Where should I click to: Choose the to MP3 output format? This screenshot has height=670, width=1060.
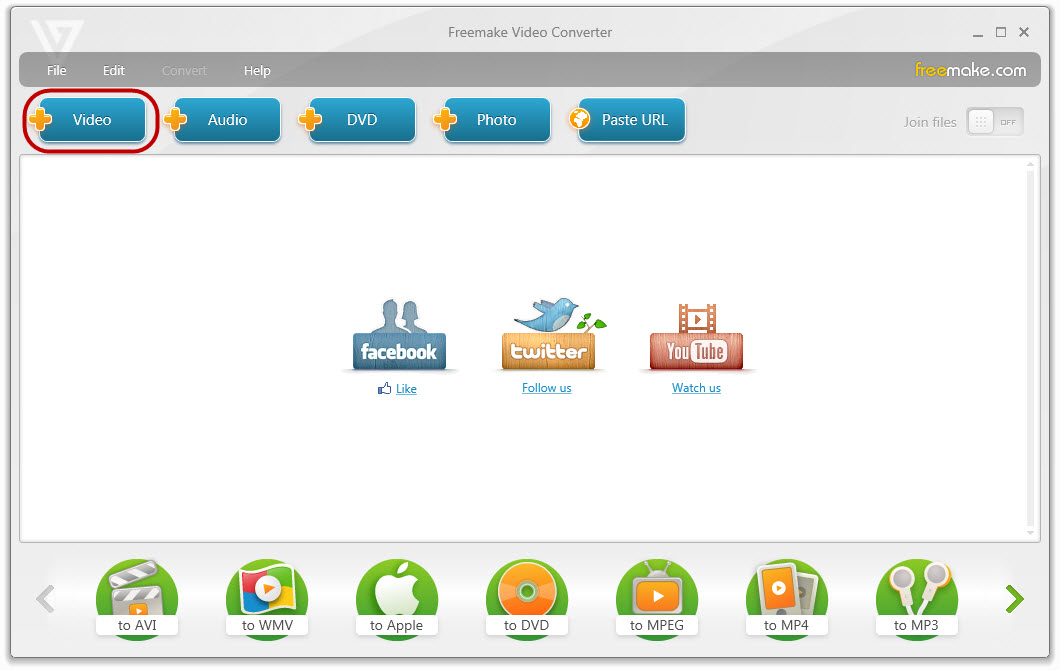click(917, 598)
